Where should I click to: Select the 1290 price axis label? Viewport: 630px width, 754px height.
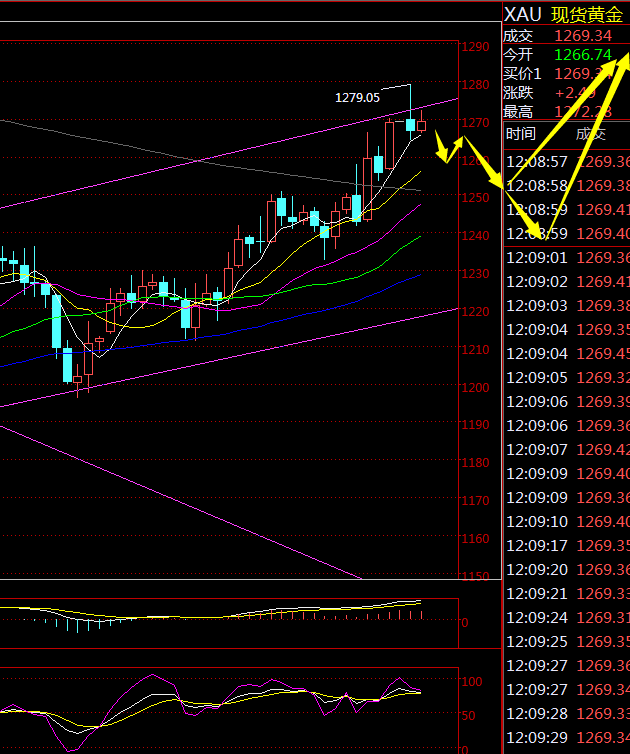[476, 47]
